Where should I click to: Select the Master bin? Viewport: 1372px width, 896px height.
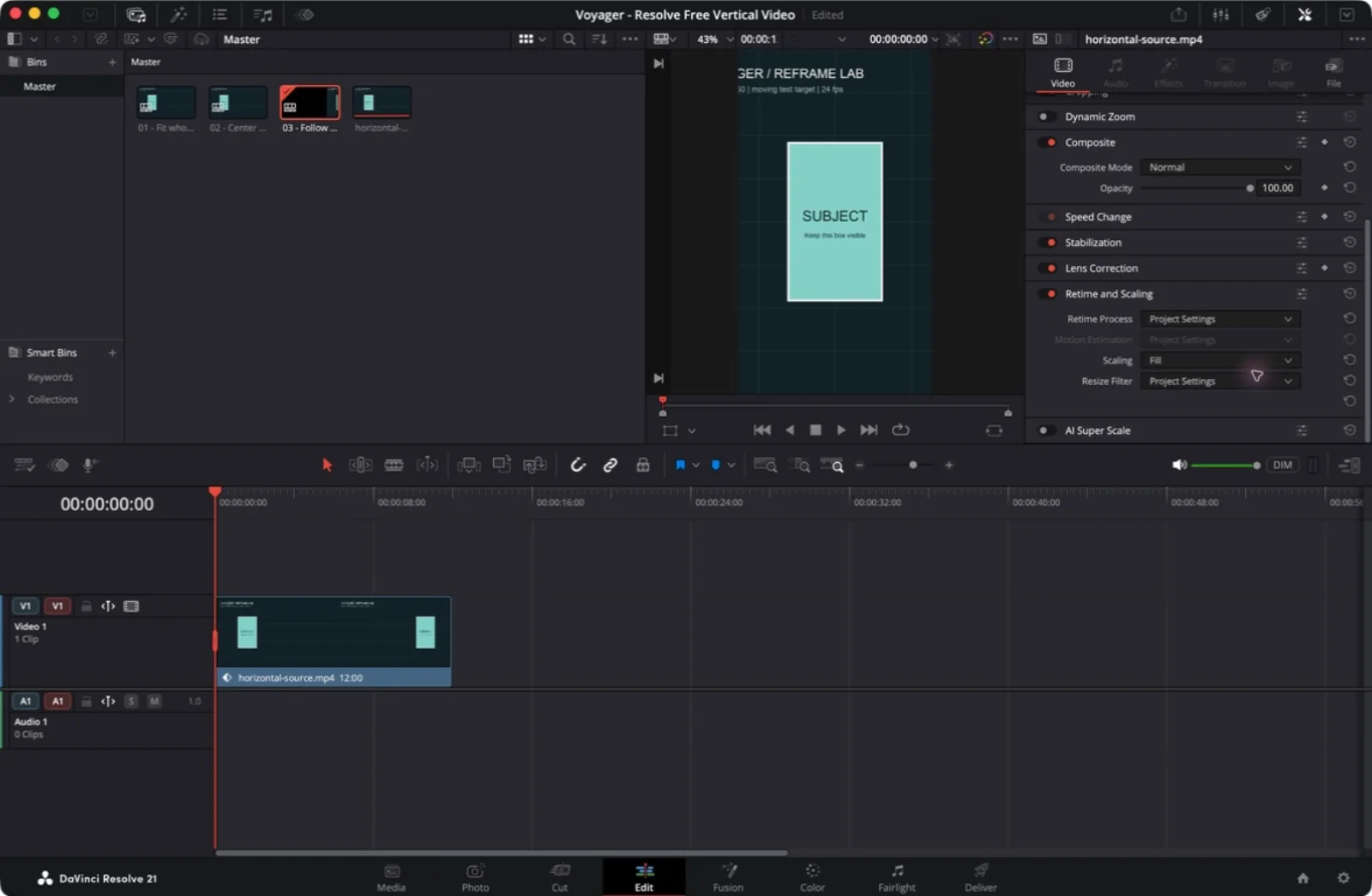[x=39, y=87]
